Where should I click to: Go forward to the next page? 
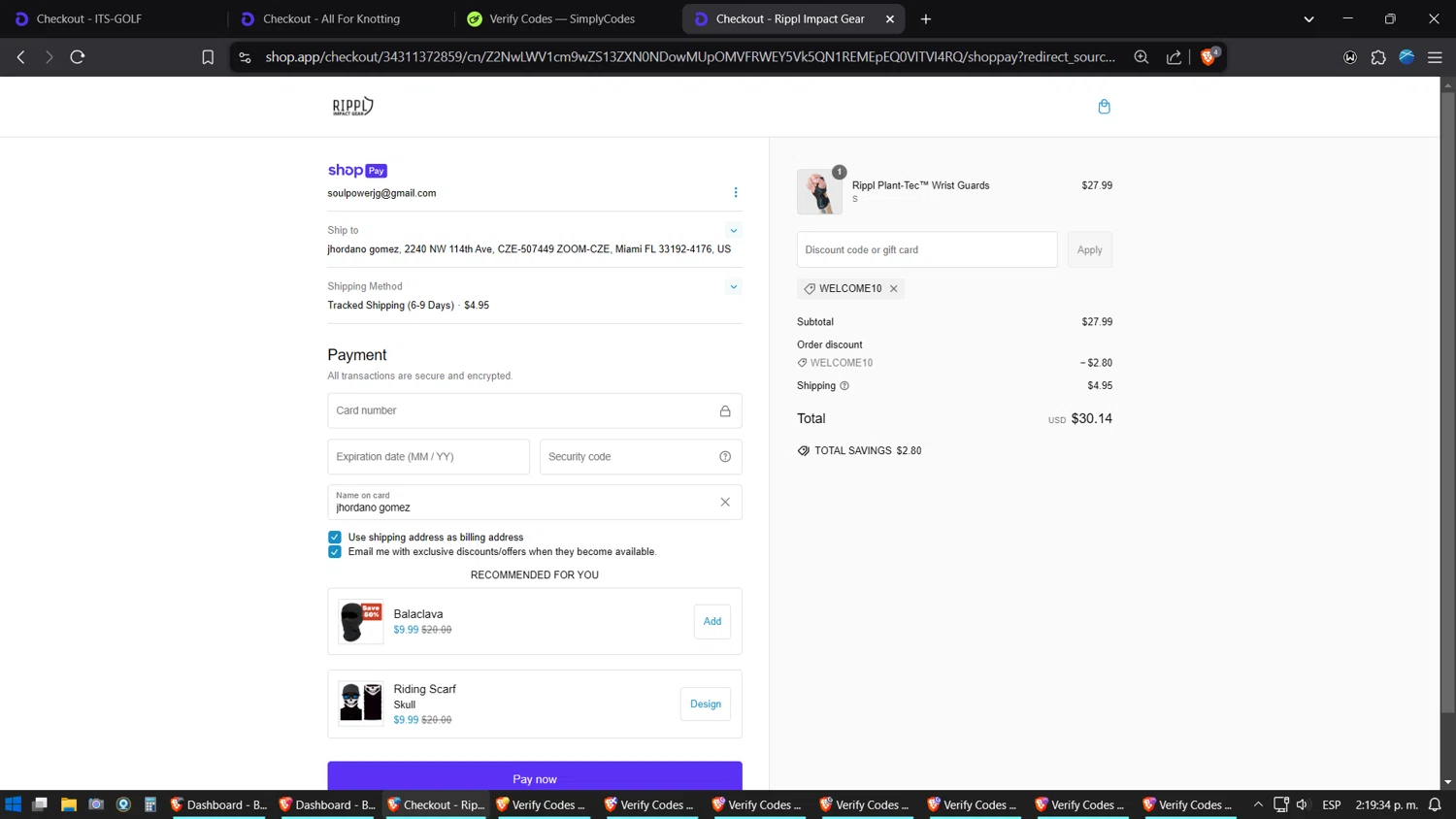(x=49, y=57)
